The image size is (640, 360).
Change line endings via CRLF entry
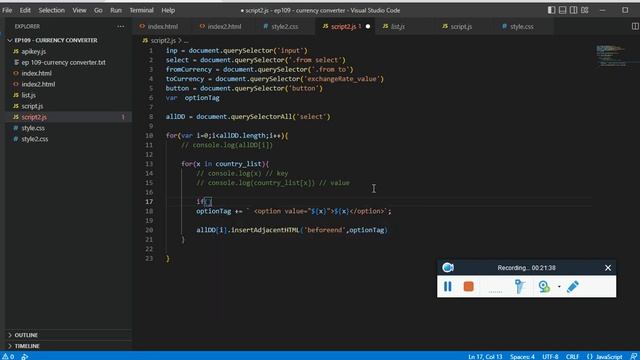coord(572,356)
